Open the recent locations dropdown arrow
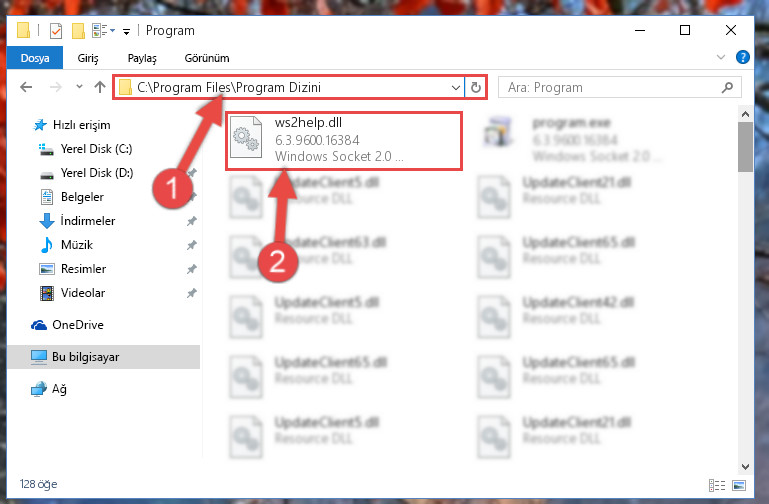The height and width of the screenshot is (504, 769). 79,87
